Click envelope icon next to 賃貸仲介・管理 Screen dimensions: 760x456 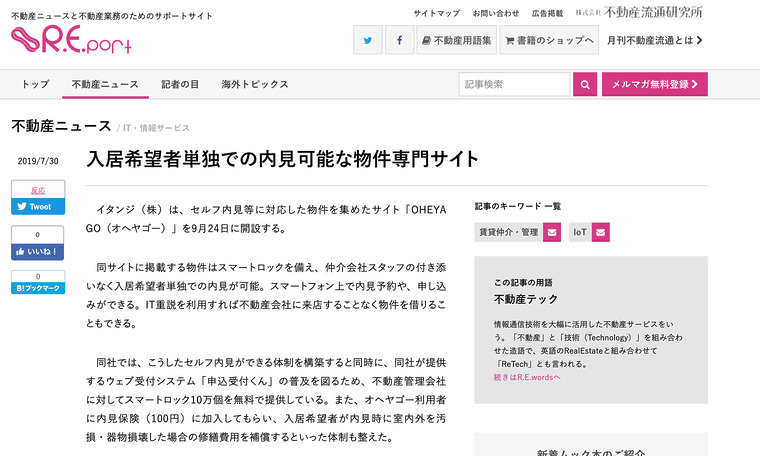click(552, 233)
